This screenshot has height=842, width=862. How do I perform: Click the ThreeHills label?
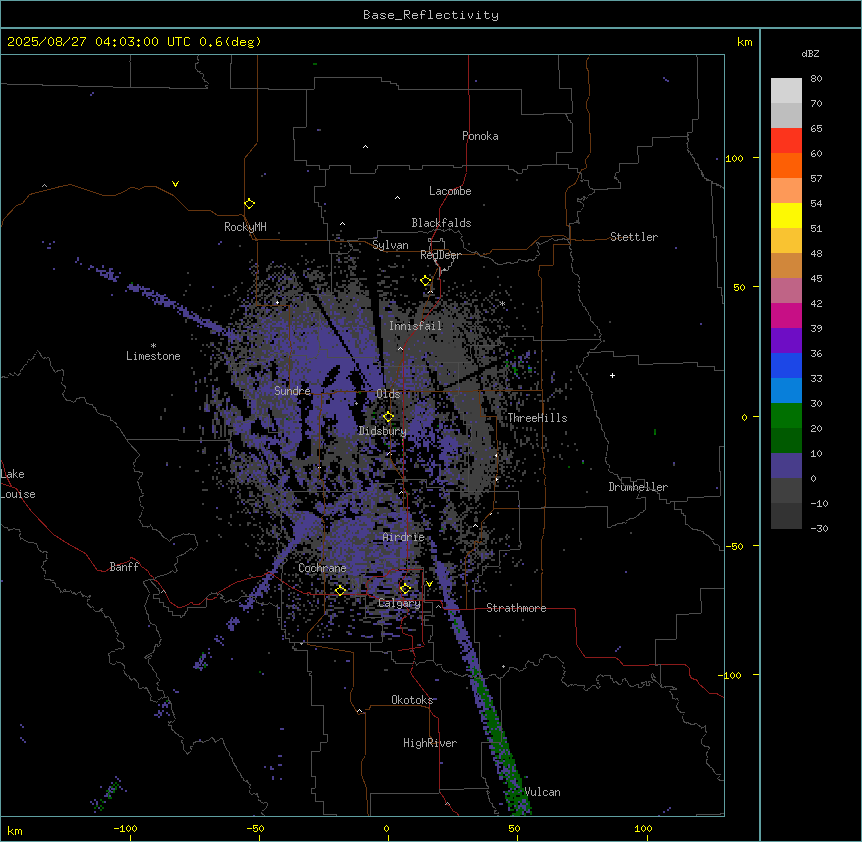537,418
